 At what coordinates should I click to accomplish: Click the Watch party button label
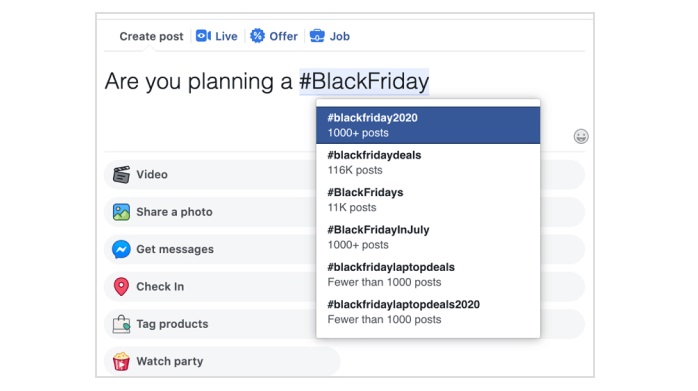click(170, 361)
